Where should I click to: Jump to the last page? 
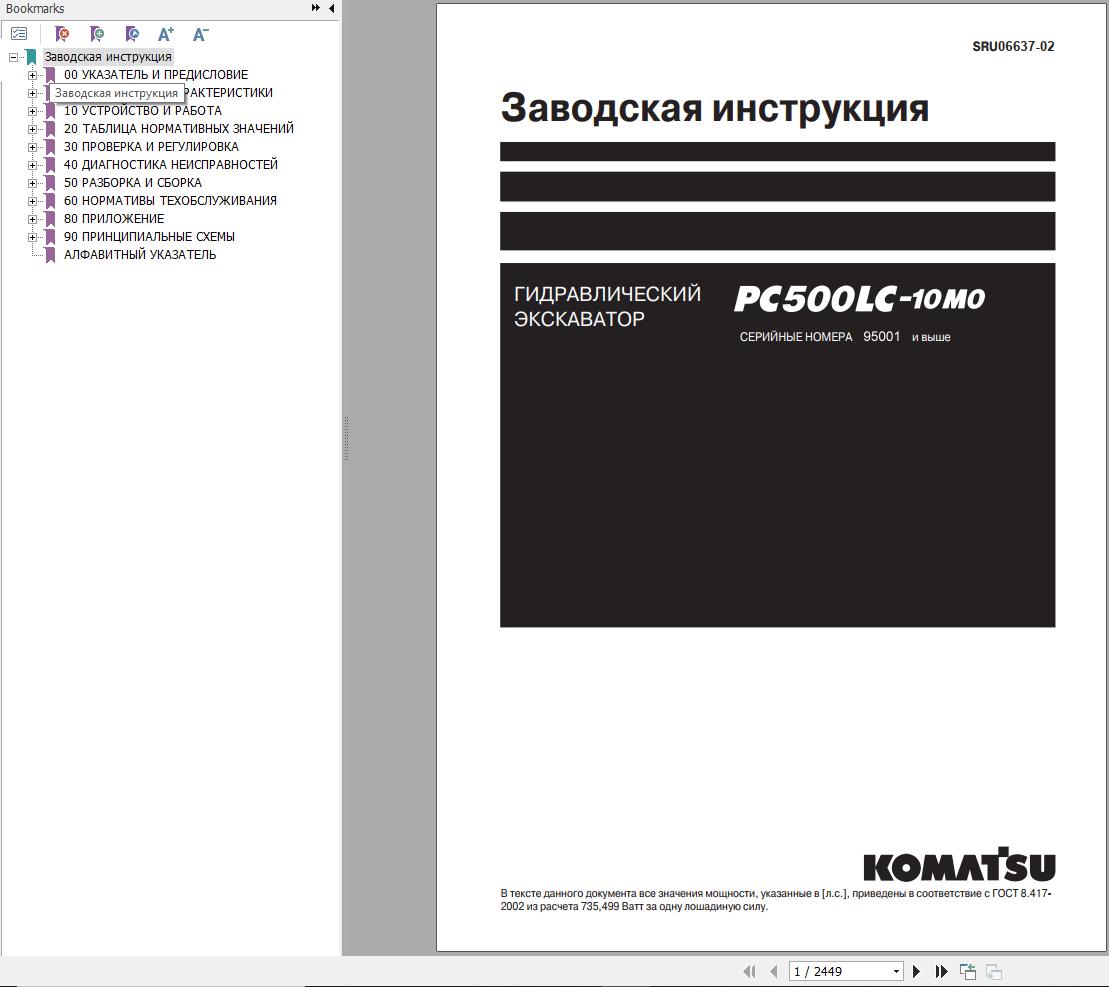click(x=941, y=971)
